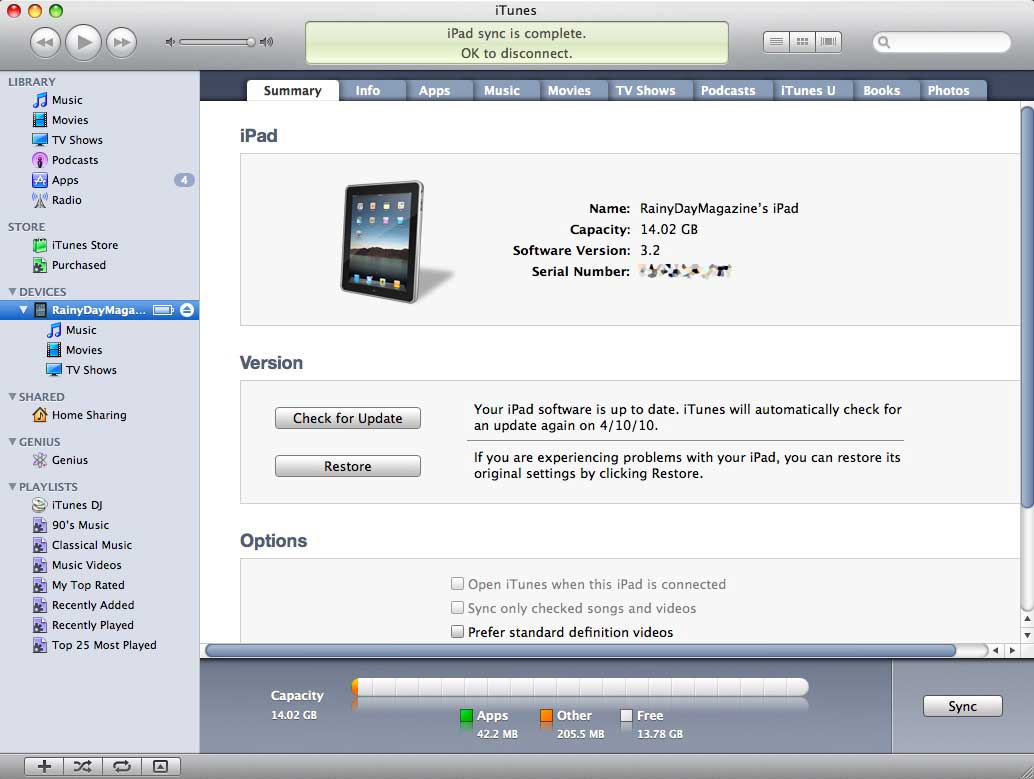This screenshot has width=1034, height=779.
Task: Click the low volume speaker icon
Action: click(170, 42)
